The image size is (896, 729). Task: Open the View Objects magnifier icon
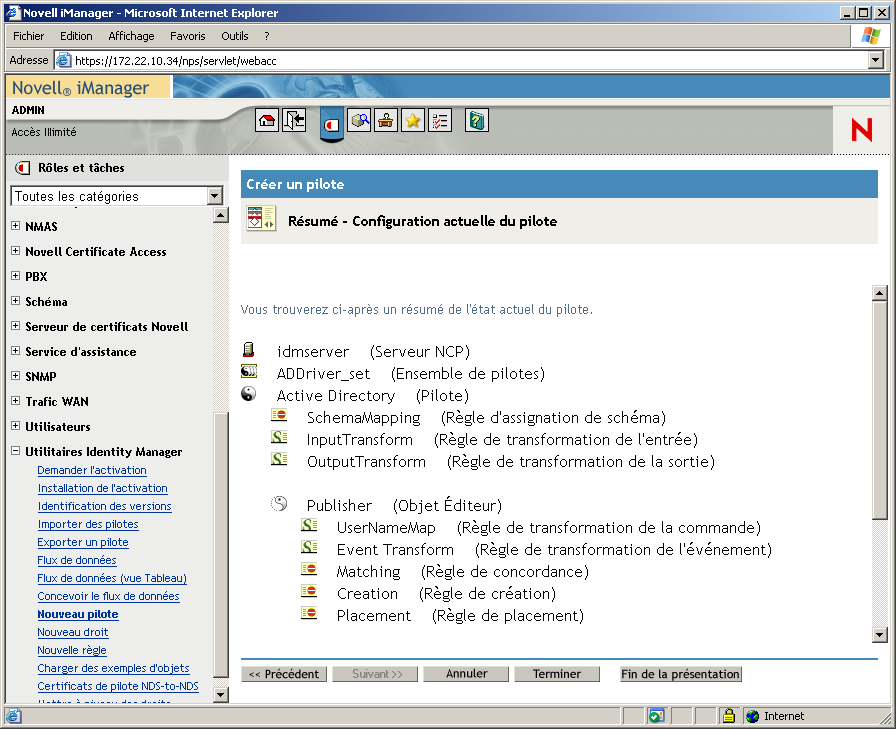click(x=358, y=120)
